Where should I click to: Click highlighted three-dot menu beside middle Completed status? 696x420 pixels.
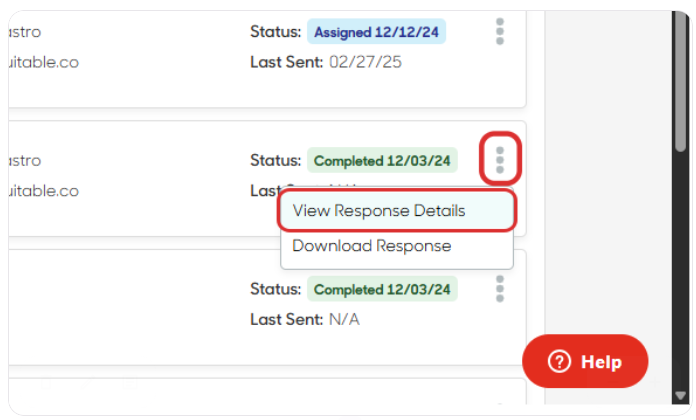click(x=500, y=160)
